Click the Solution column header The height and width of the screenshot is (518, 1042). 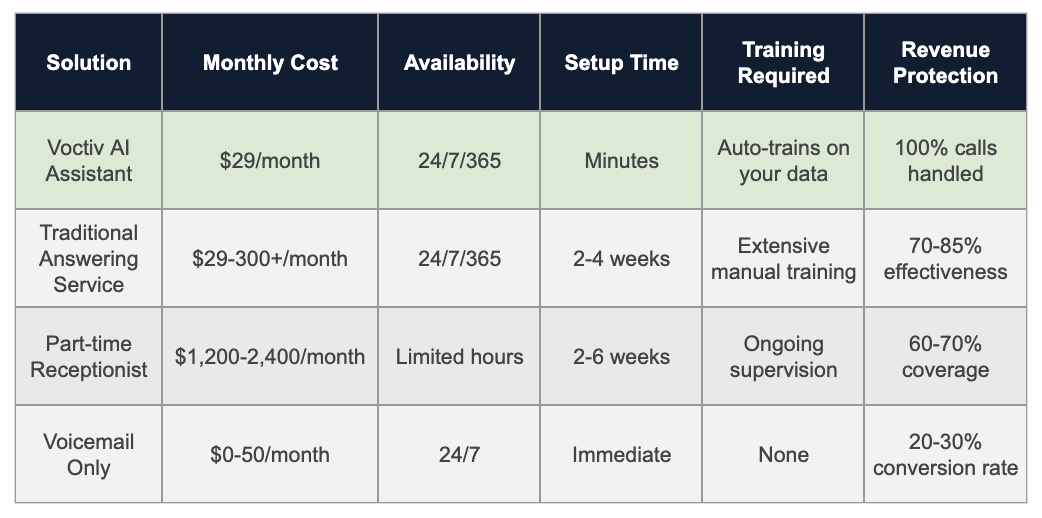point(89,62)
